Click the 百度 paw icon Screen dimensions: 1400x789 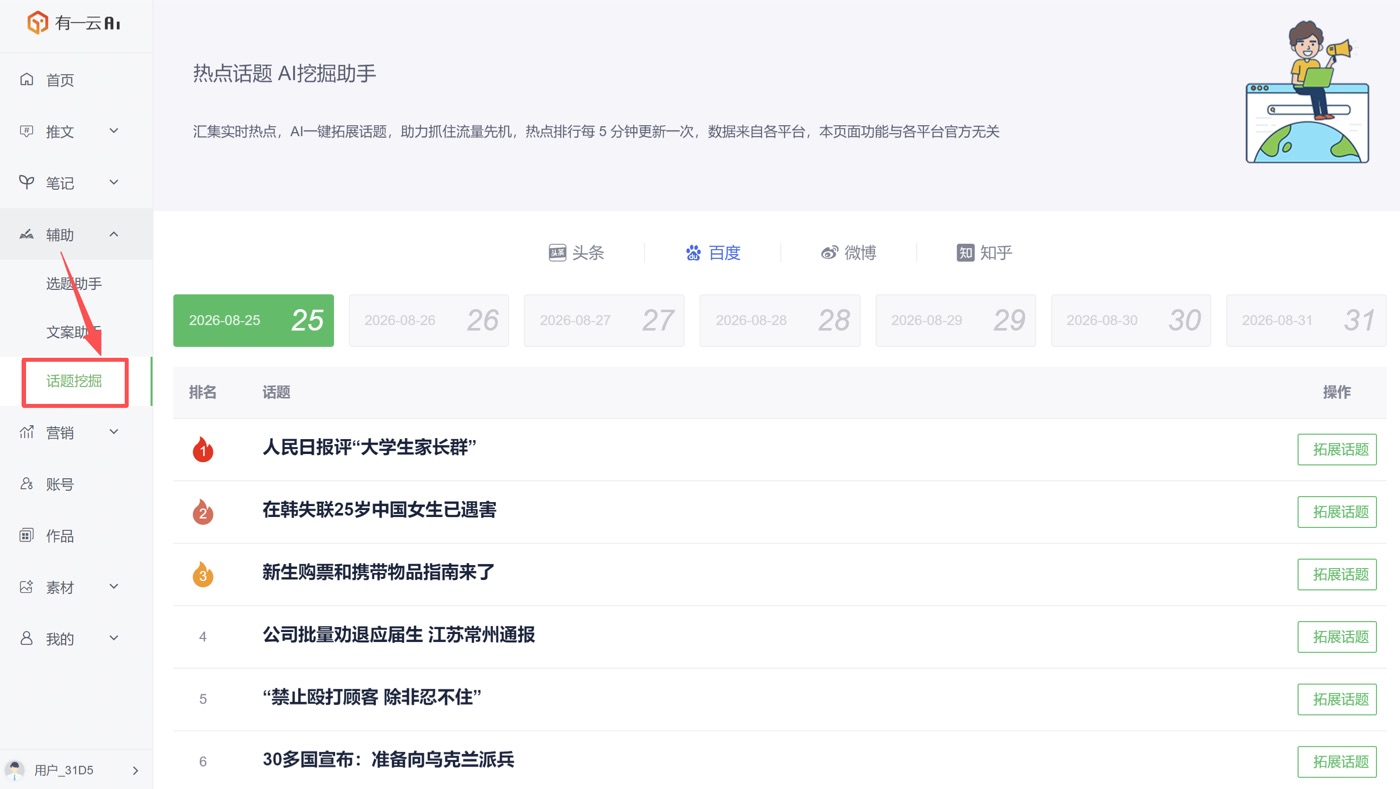coord(693,253)
